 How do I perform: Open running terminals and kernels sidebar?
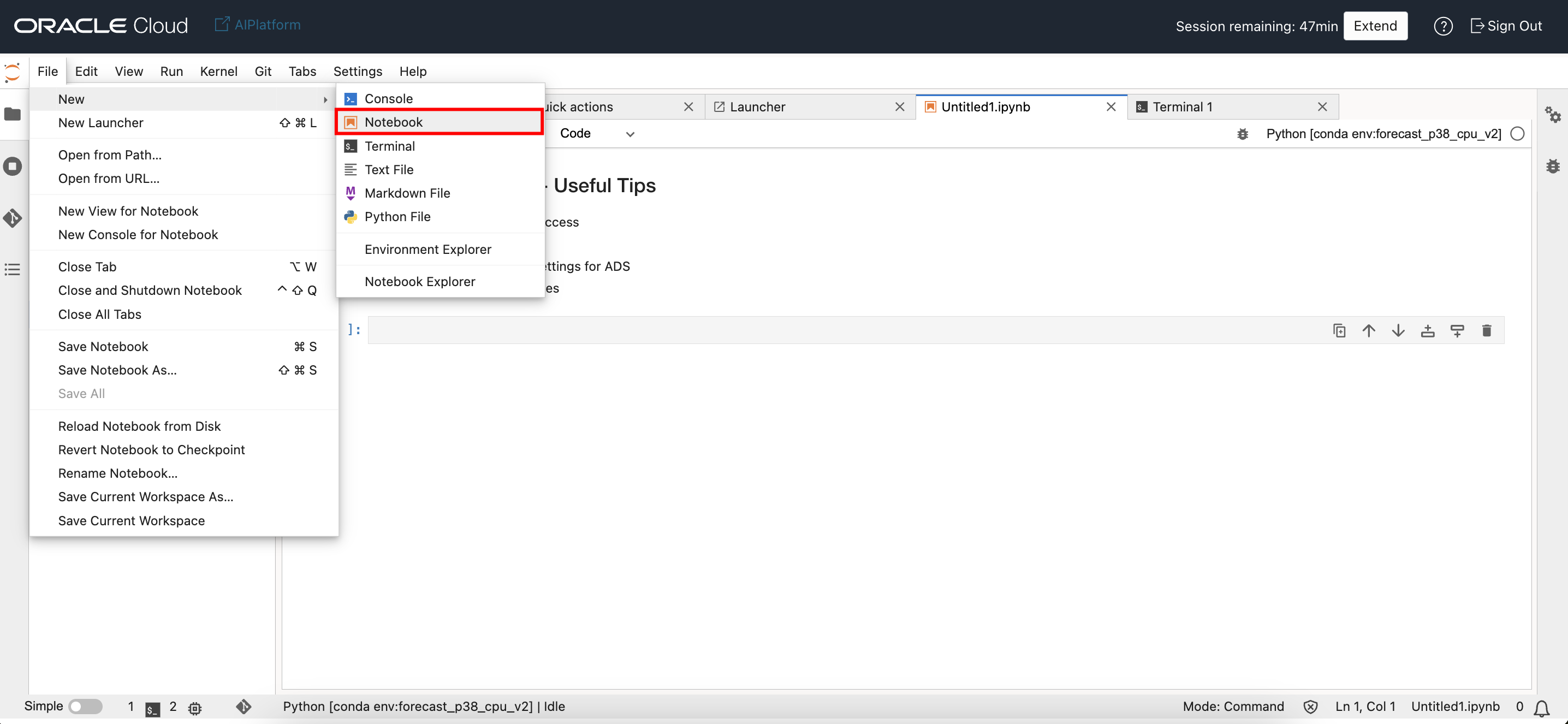coord(12,166)
